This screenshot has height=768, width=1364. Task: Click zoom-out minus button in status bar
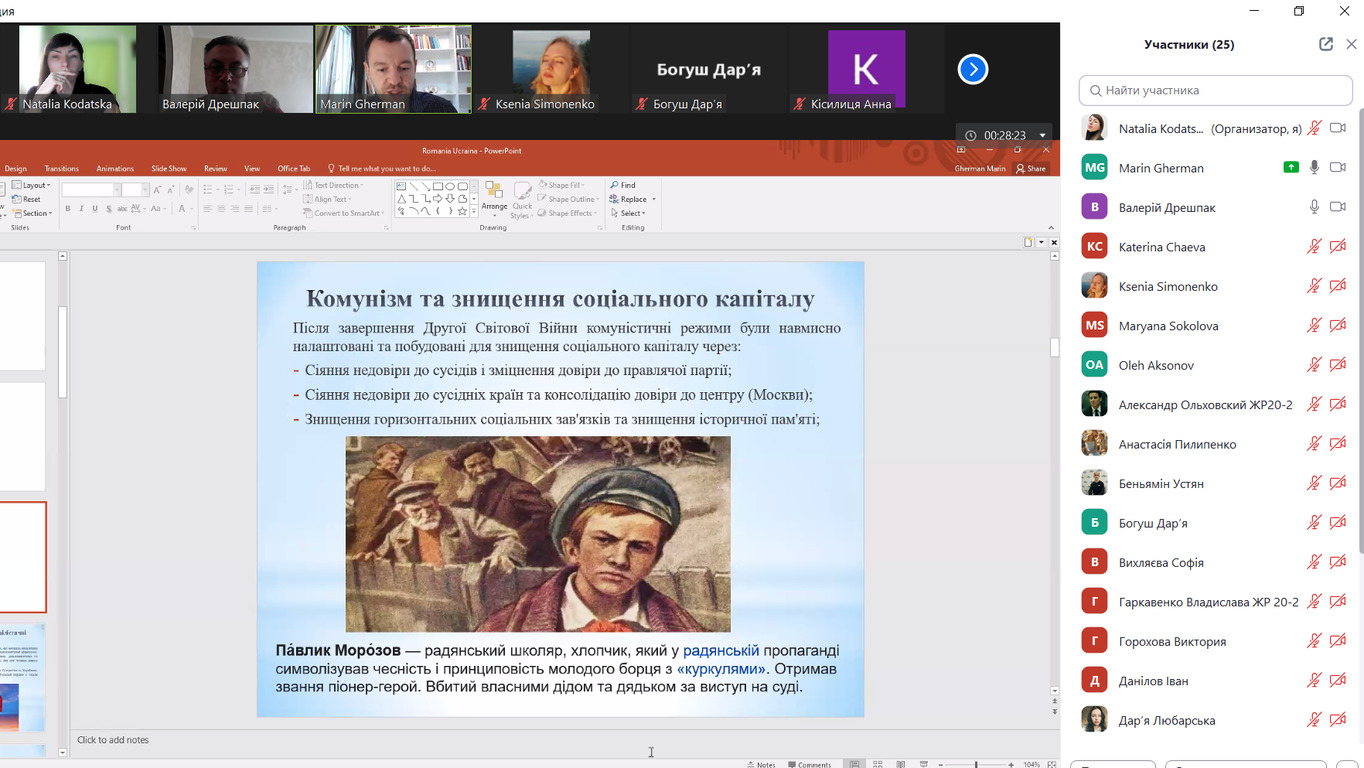941,764
